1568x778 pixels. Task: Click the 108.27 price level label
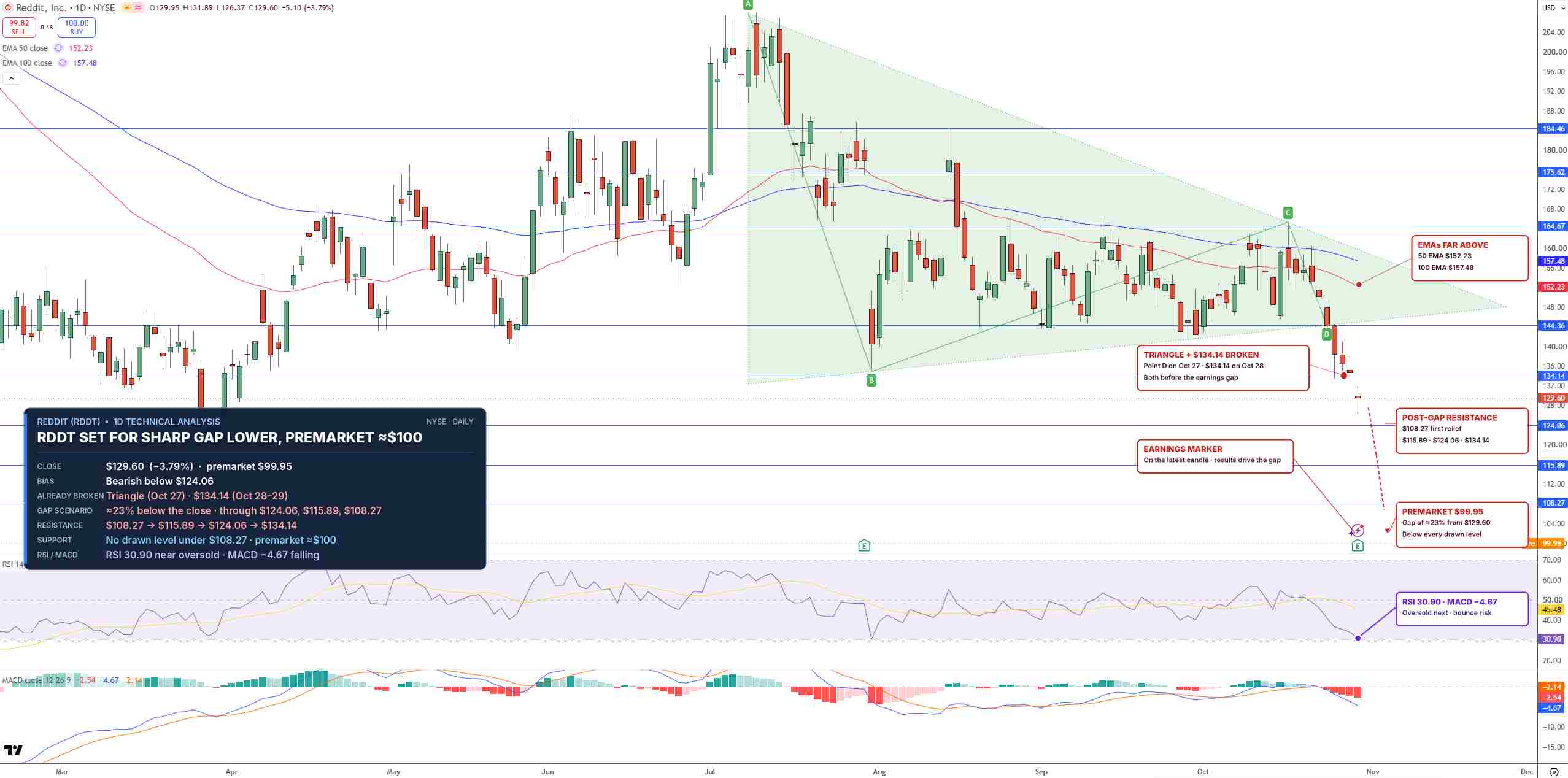click(x=1553, y=503)
